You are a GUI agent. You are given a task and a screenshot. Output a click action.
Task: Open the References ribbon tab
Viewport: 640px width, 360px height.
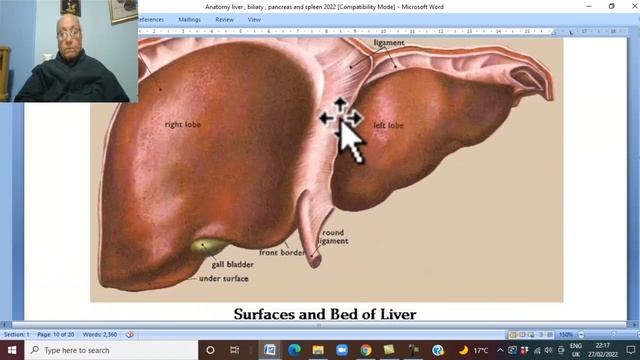click(x=151, y=20)
